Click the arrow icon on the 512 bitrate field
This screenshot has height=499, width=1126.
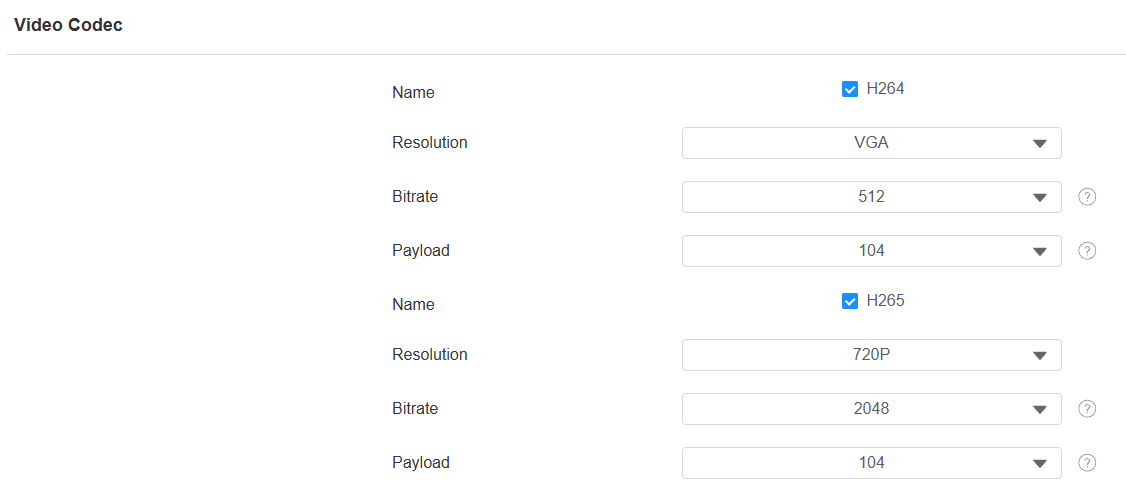[x=1039, y=197]
